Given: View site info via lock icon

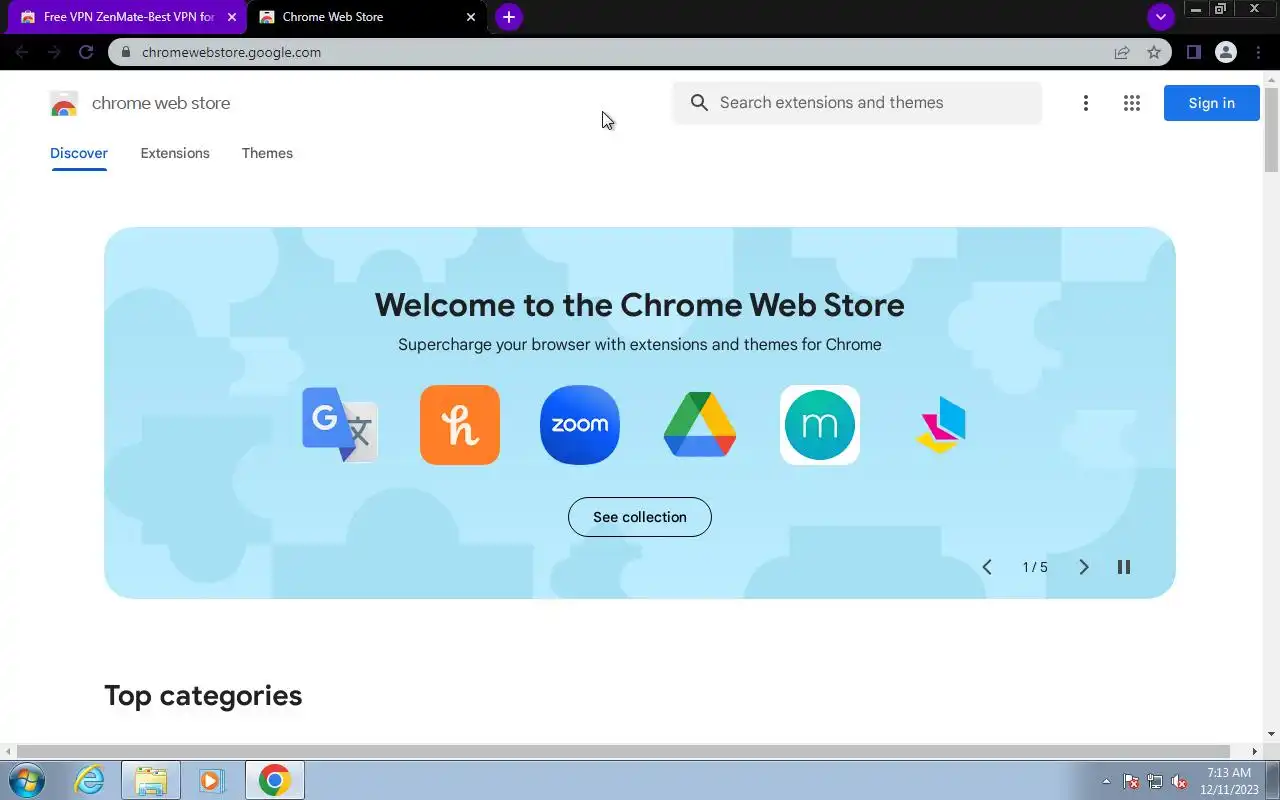Looking at the screenshot, I should click(x=126, y=52).
